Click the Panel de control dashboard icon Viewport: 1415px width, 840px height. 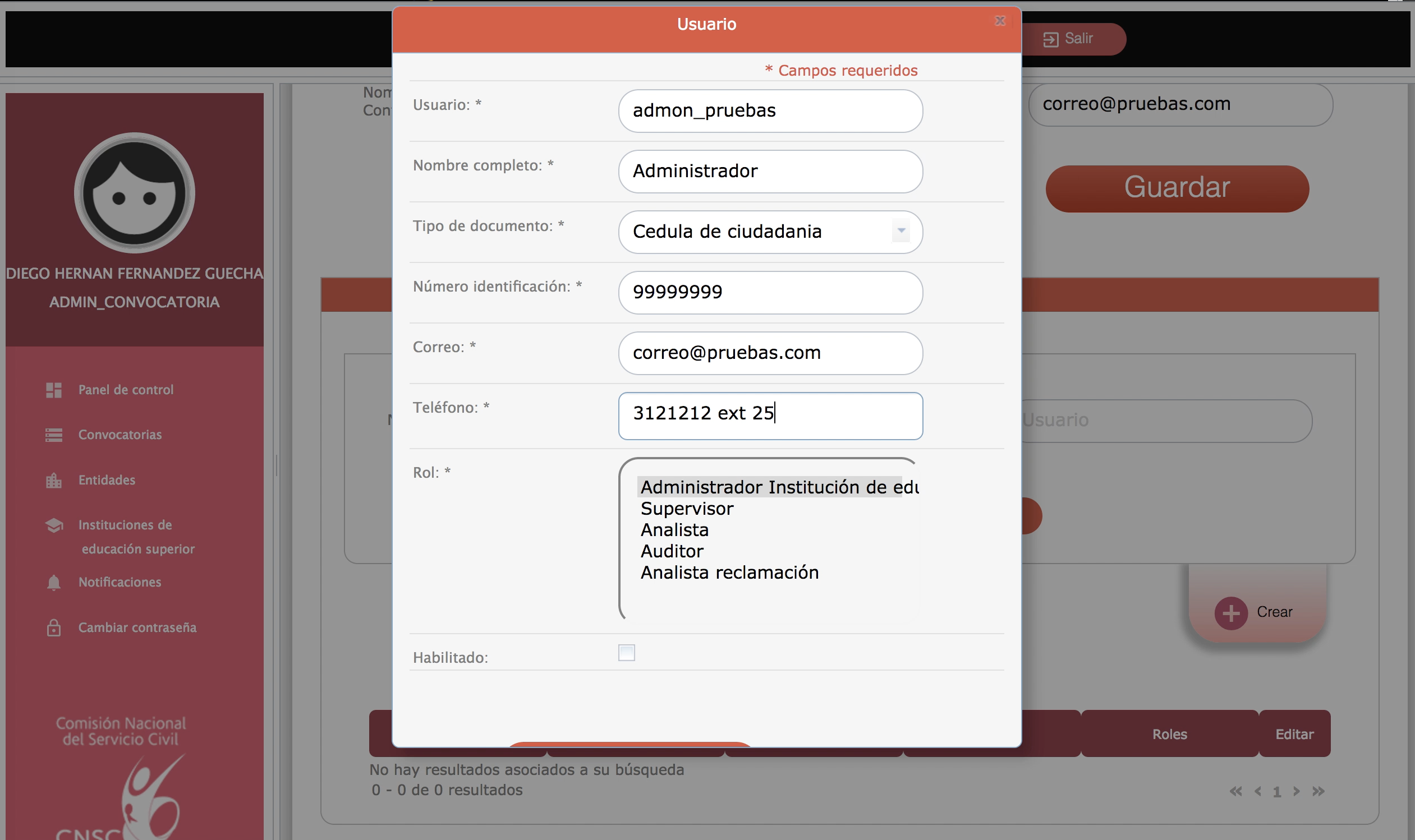pos(54,390)
